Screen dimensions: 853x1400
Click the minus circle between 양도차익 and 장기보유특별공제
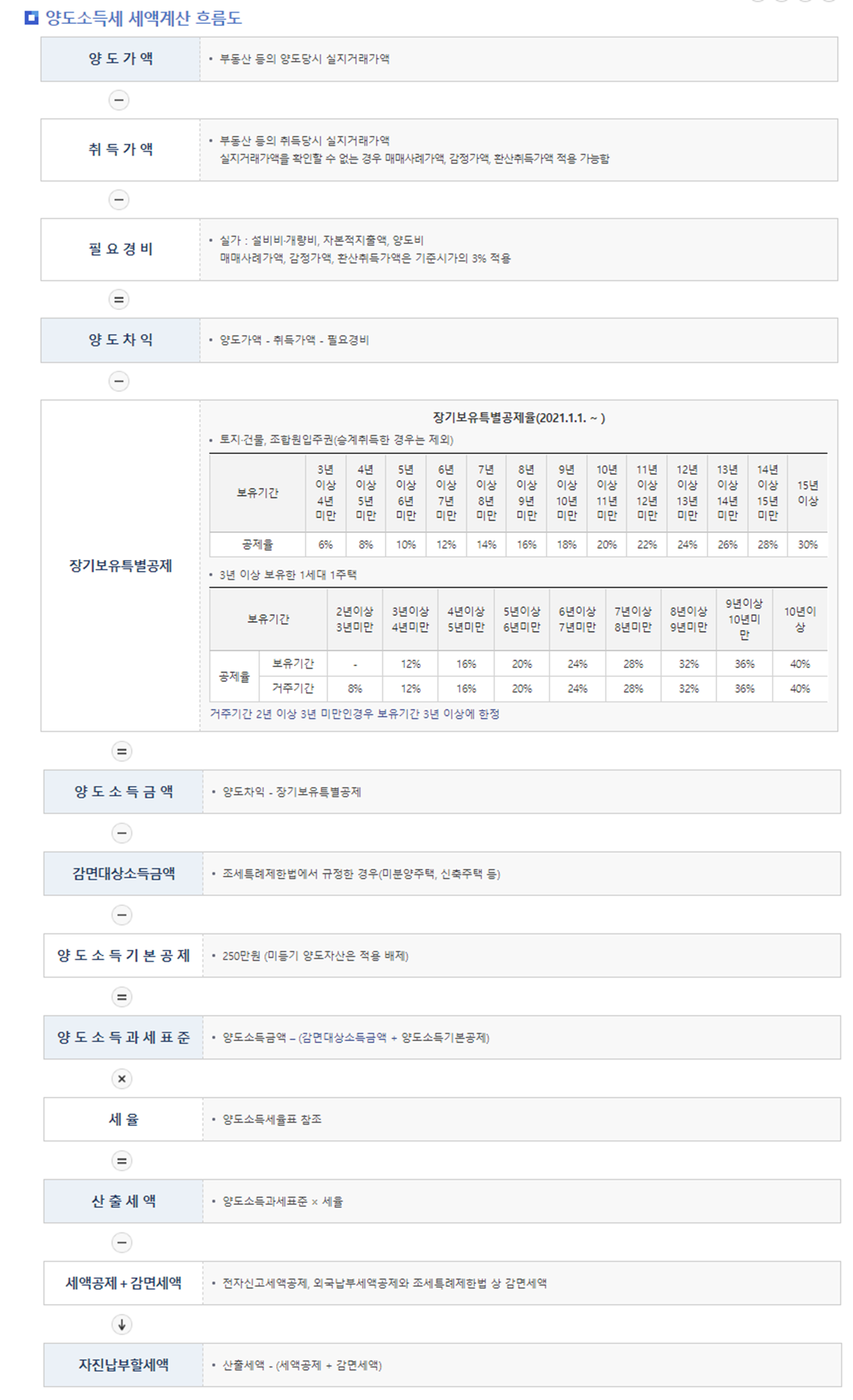pyautogui.click(x=119, y=381)
